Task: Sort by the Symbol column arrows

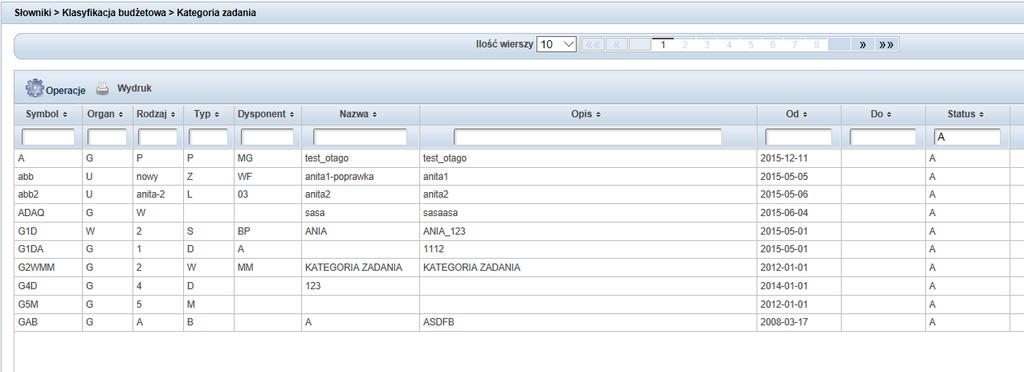Action: click(x=65, y=114)
